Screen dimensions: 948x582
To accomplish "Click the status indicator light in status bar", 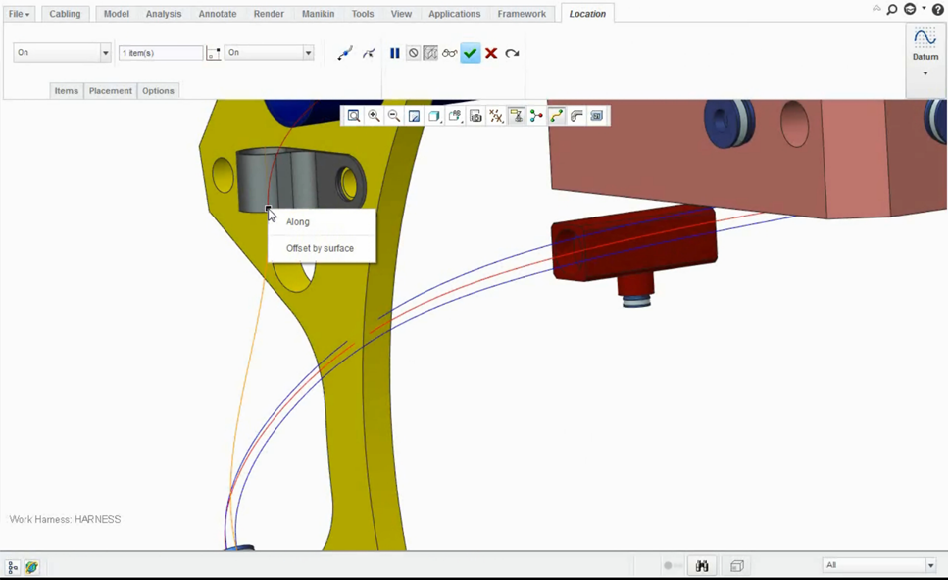I will (668, 566).
